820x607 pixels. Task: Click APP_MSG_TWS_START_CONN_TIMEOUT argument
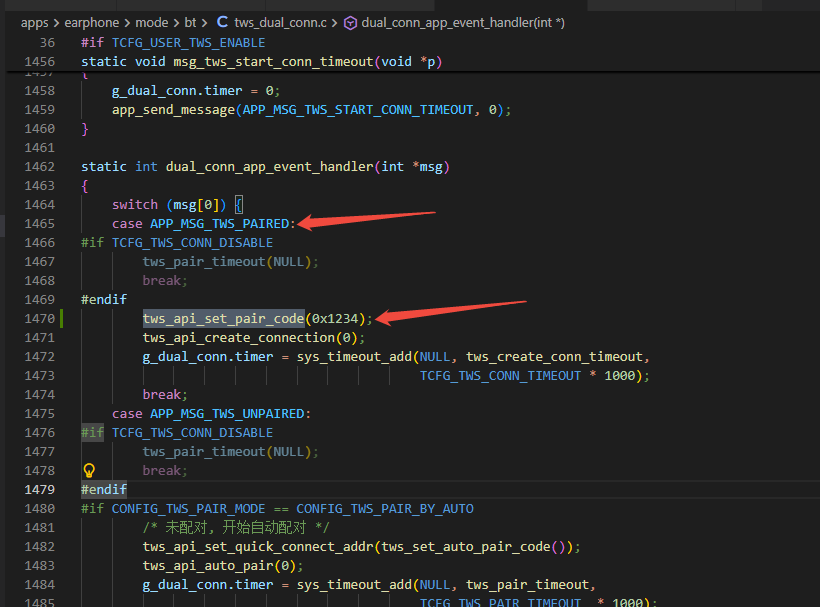[358, 110]
